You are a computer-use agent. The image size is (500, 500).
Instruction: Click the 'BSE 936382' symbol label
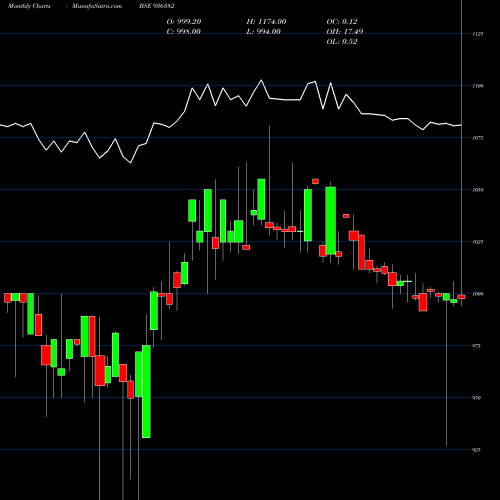[157, 6]
